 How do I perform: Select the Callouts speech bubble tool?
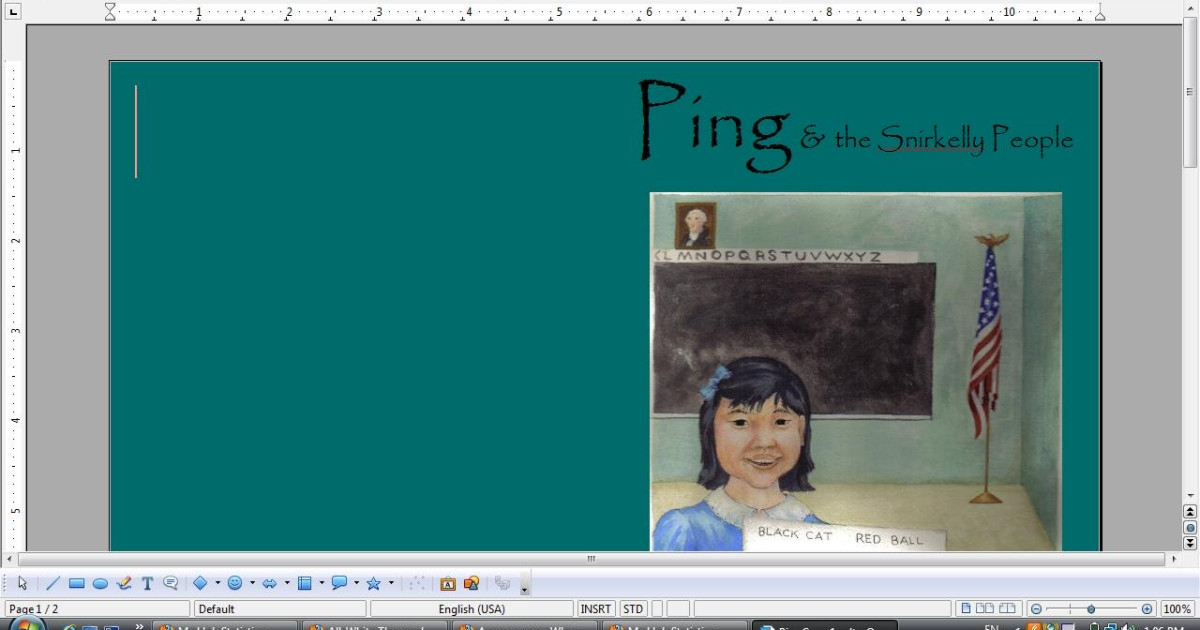[170, 584]
